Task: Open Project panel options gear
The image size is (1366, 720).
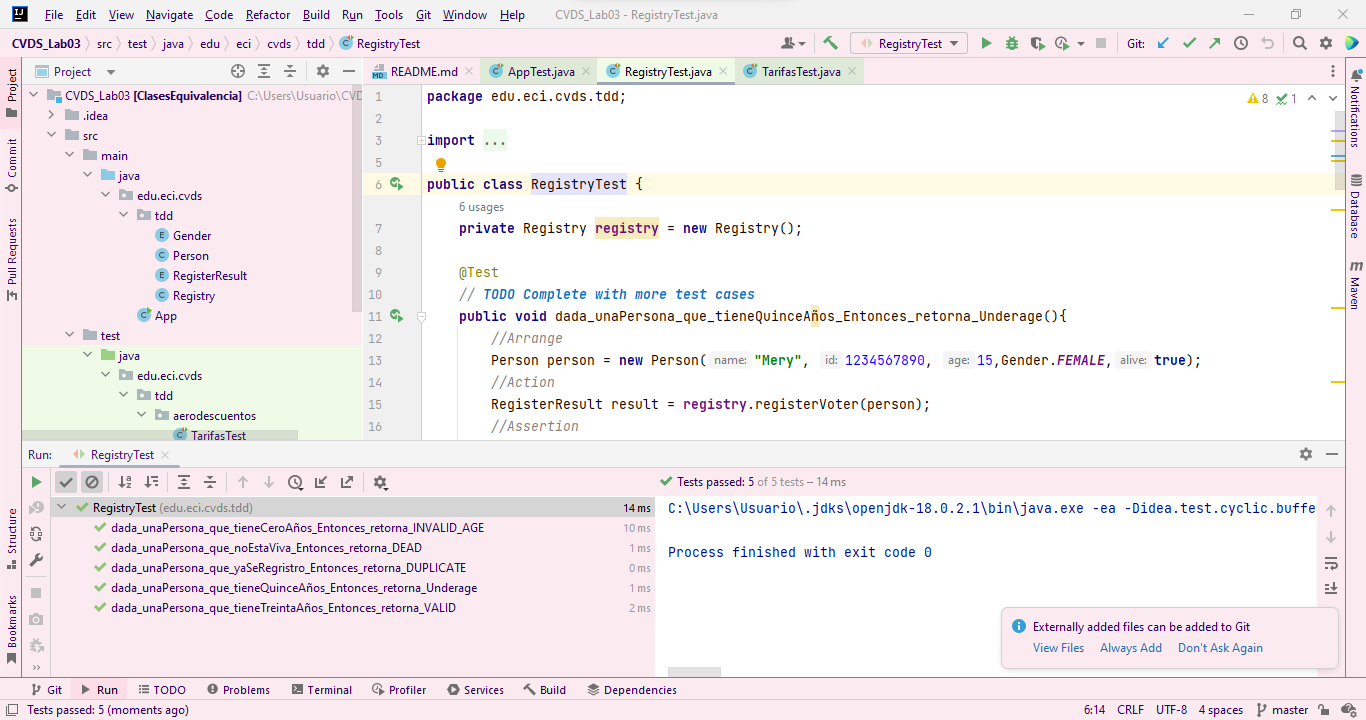Action: point(323,71)
